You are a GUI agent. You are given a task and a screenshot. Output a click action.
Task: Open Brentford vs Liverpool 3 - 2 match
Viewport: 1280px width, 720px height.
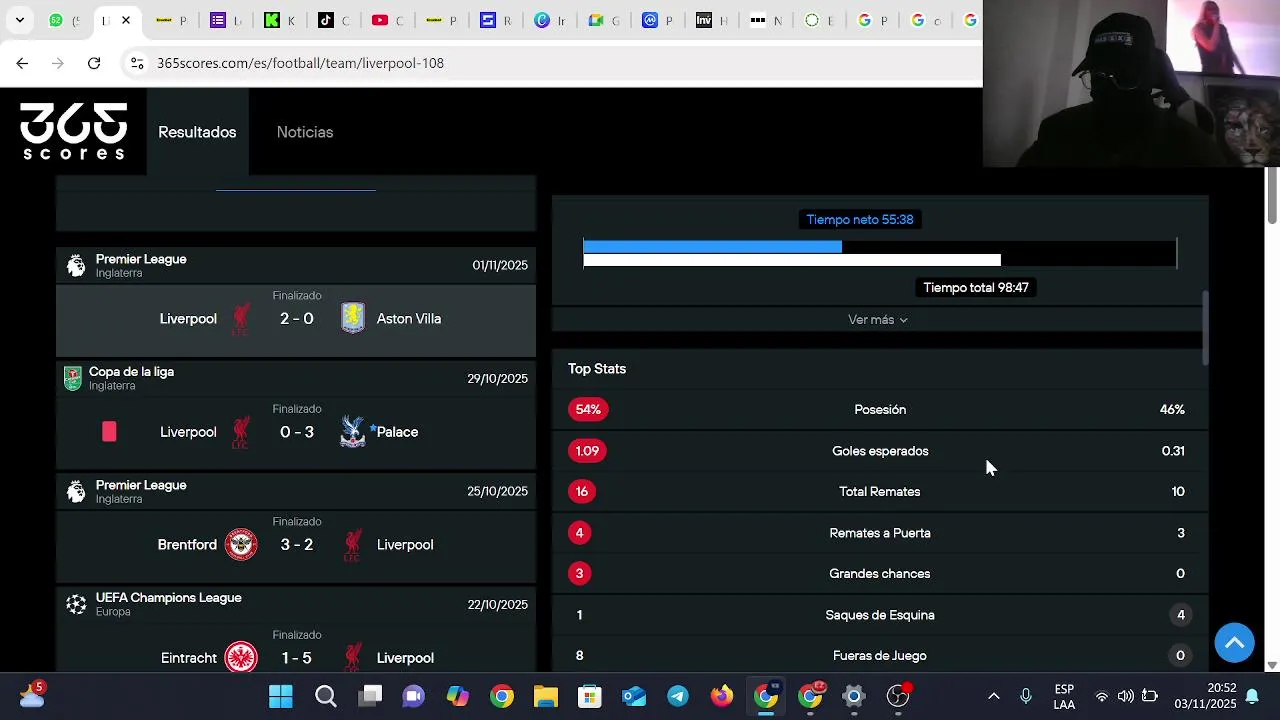tap(296, 545)
